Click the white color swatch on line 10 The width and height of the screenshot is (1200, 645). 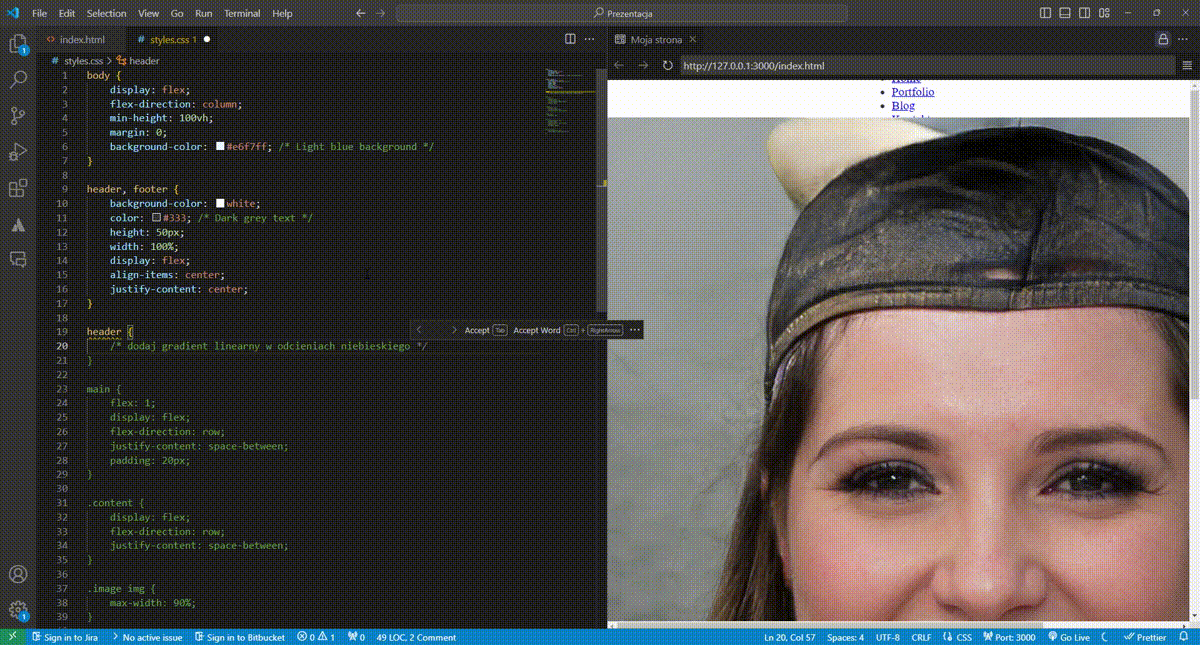(220, 203)
